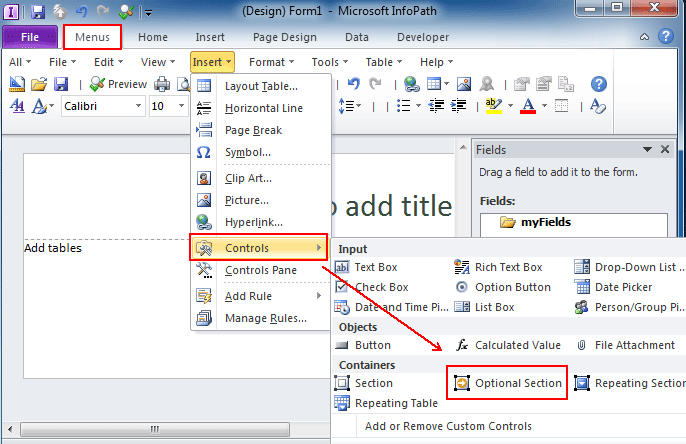This screenshot has height=444, width=686.
Task: Insert an Option Button control
Action: pos(503,287)
